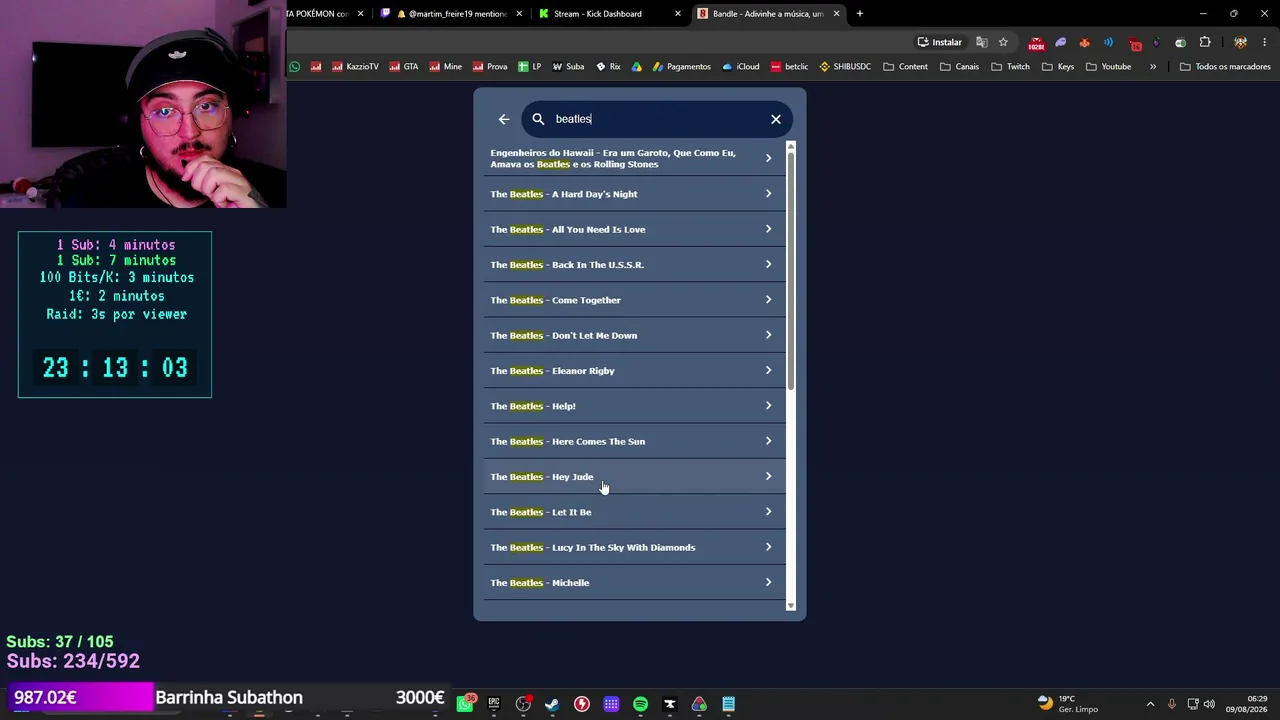Open a new browser tab
1280x720 pixels.
point(860,14)
